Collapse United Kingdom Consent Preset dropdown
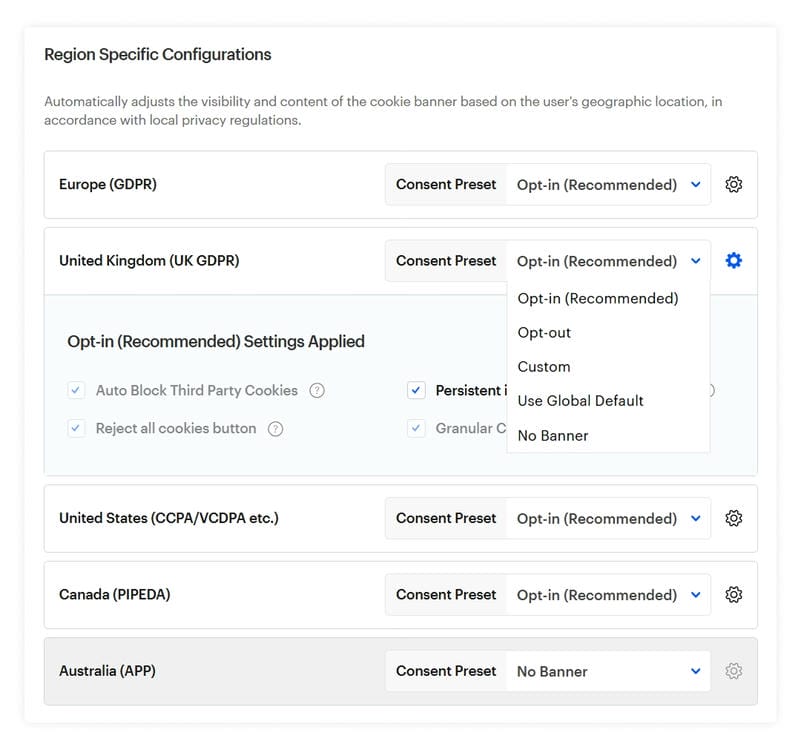801x750 pixels. (x=608, y=261)
